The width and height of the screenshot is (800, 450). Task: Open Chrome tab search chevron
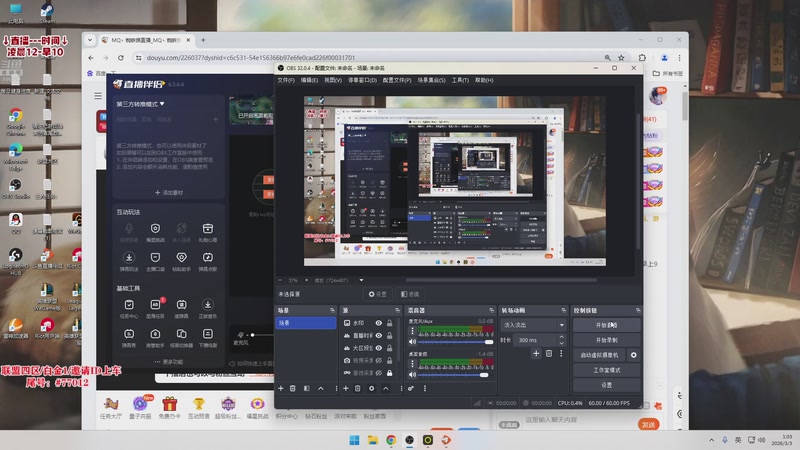(90, 40)
